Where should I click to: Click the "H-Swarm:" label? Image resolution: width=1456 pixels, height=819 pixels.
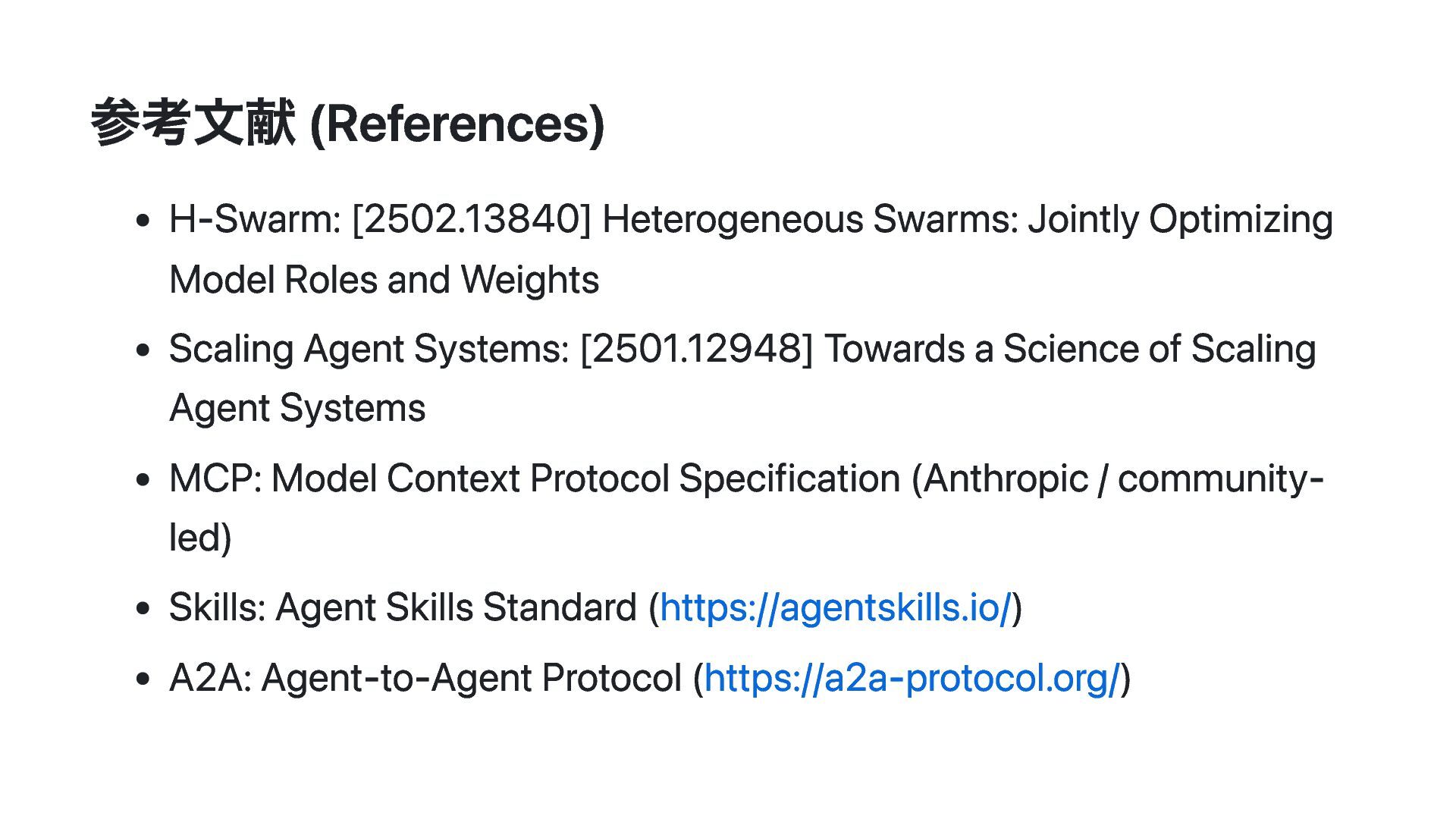coord(255,220)
